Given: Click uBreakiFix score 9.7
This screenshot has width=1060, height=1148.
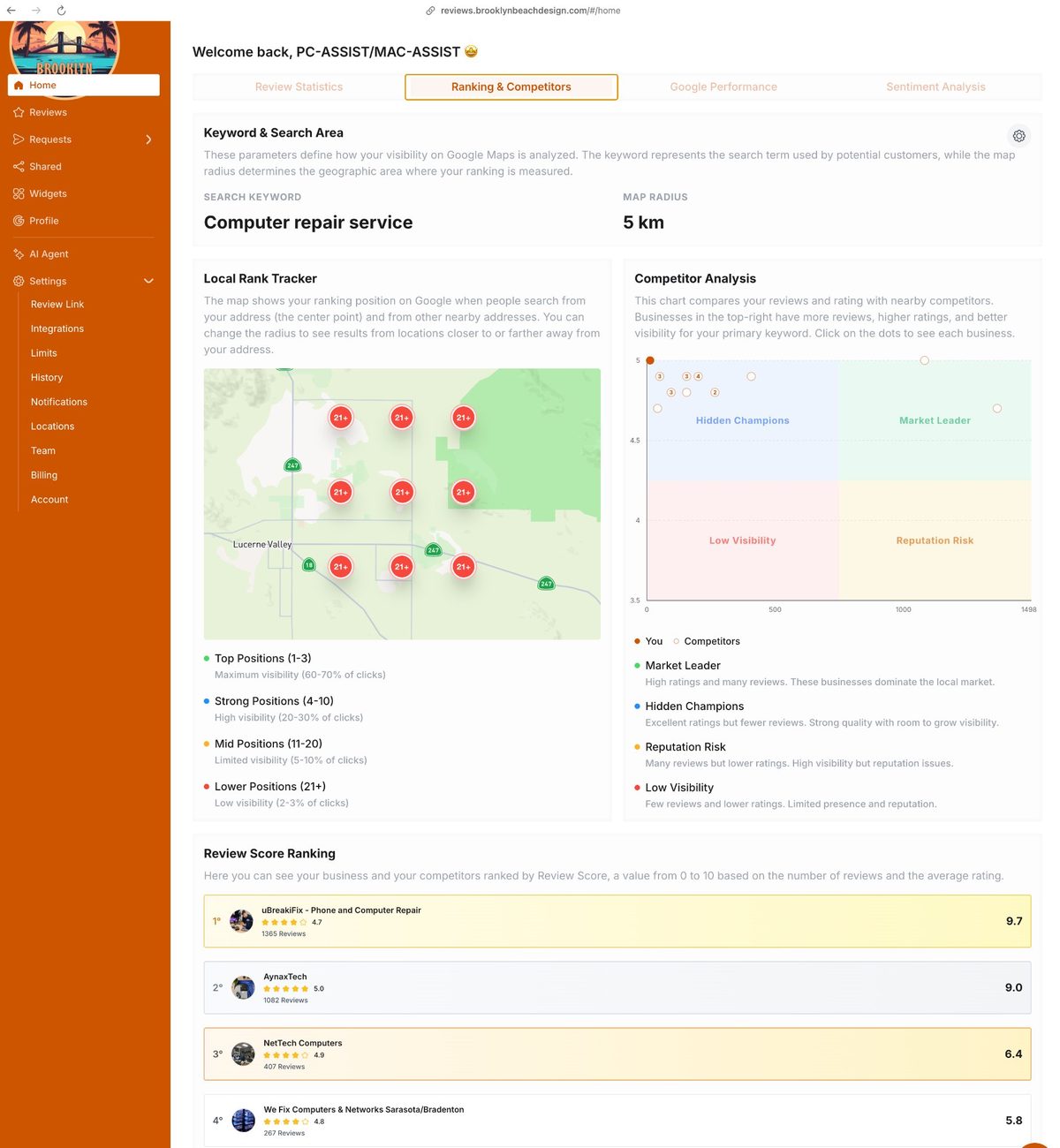Looking at the screenshot, I should click(x=1014, y=921).
